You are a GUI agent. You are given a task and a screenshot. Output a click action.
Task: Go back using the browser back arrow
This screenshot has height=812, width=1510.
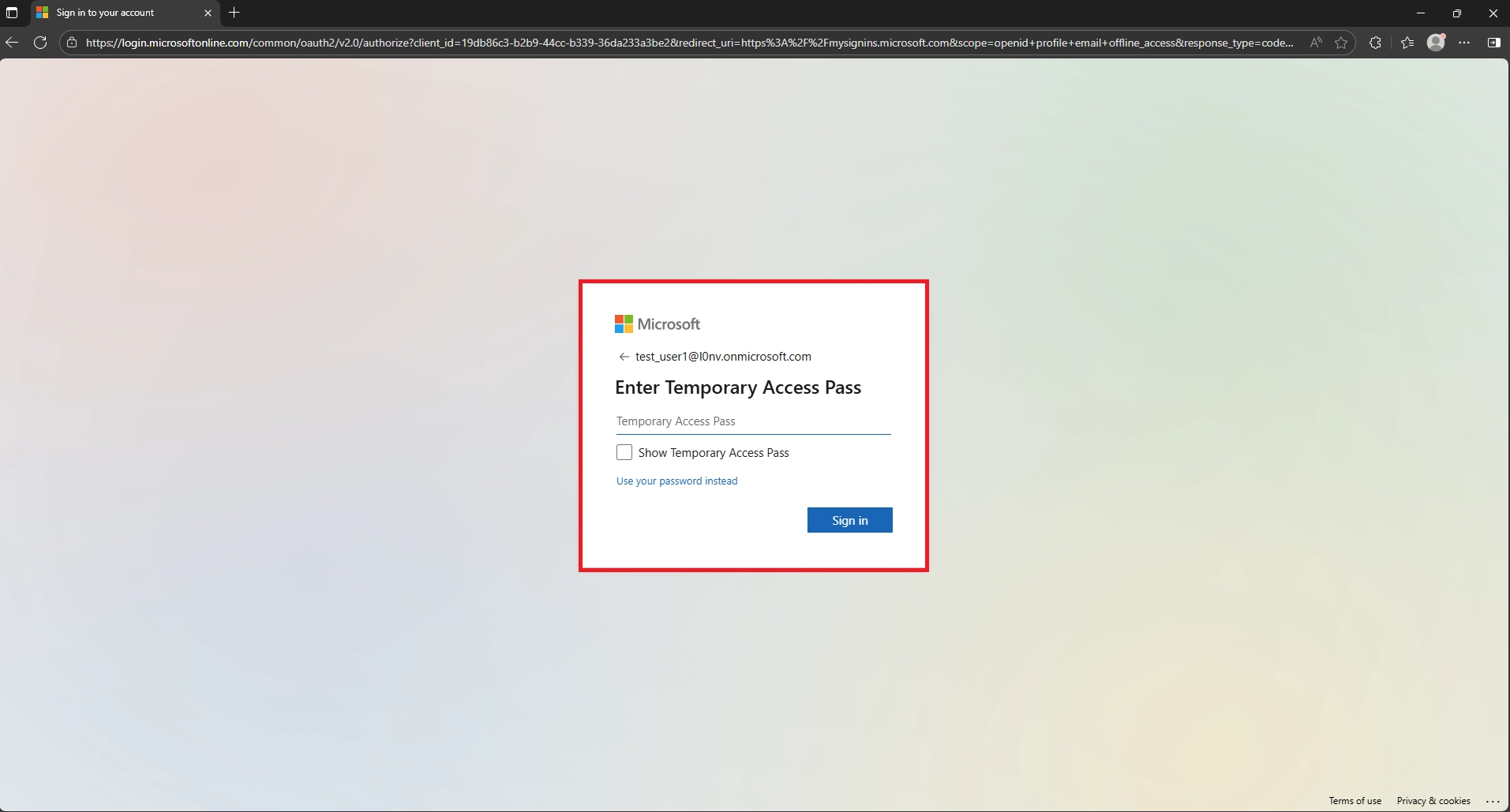[12, 43]
